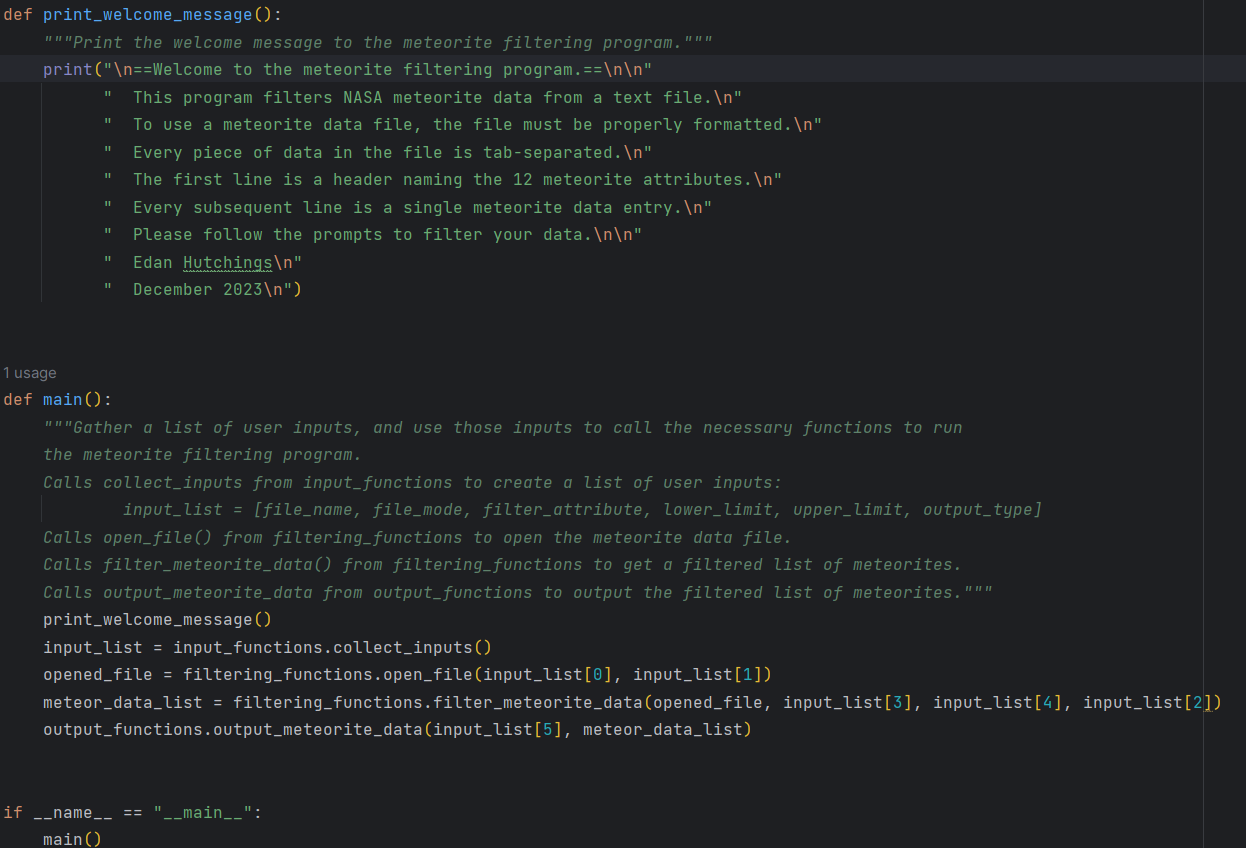This screenshot has width=1246, height=848.
Task: Click the underlined word Hutchings
Action: (227, 262)
